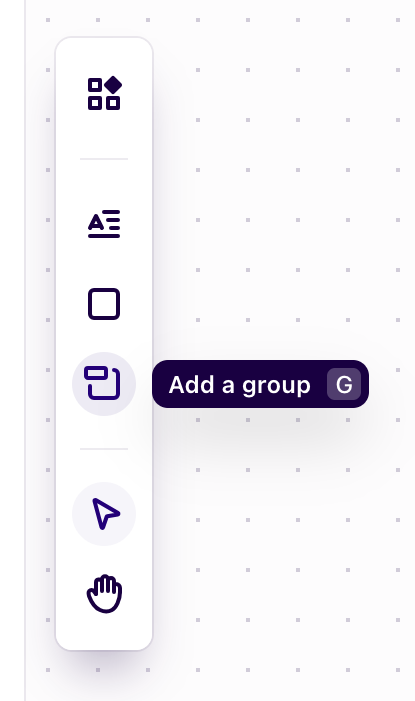This screenshot has width=415, height=701.
Task: Enable the hand pan tool
Action: pos(104,594)
